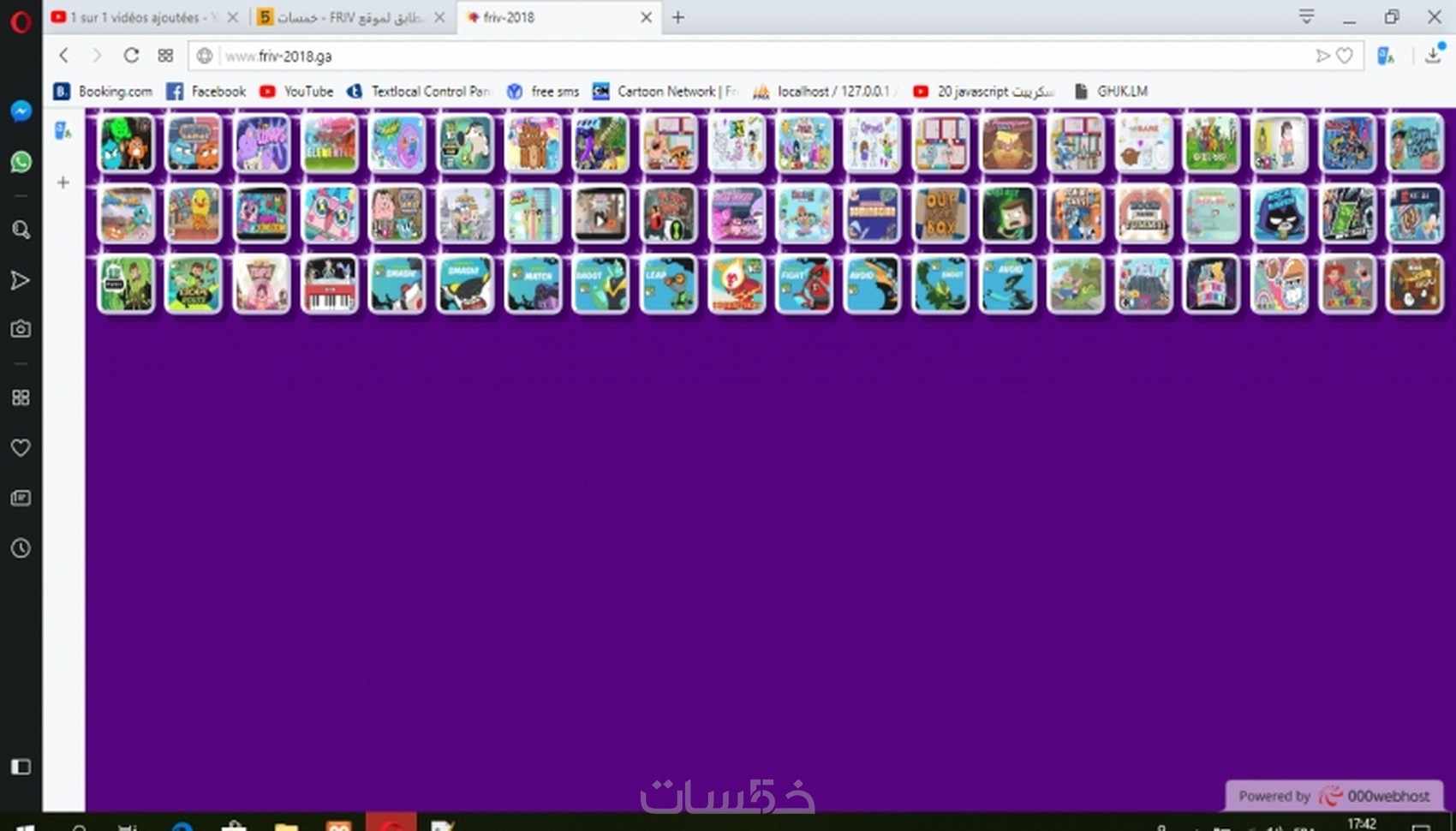Image resolution: width=1456 pixels, height=831 pixels.
Task: Click the send arrow icon in address bar
Action: click(1322, 56)
